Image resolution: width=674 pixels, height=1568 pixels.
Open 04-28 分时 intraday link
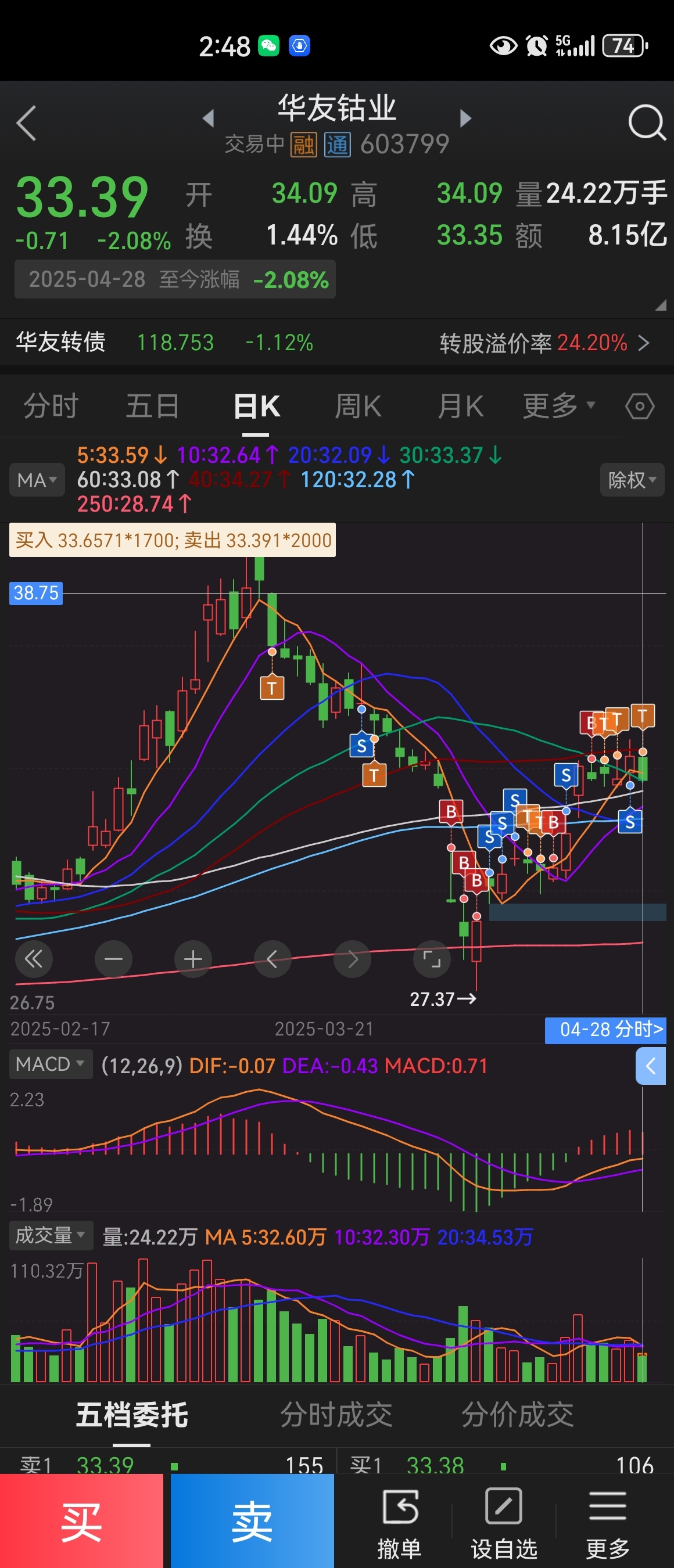pos(605,1030)
